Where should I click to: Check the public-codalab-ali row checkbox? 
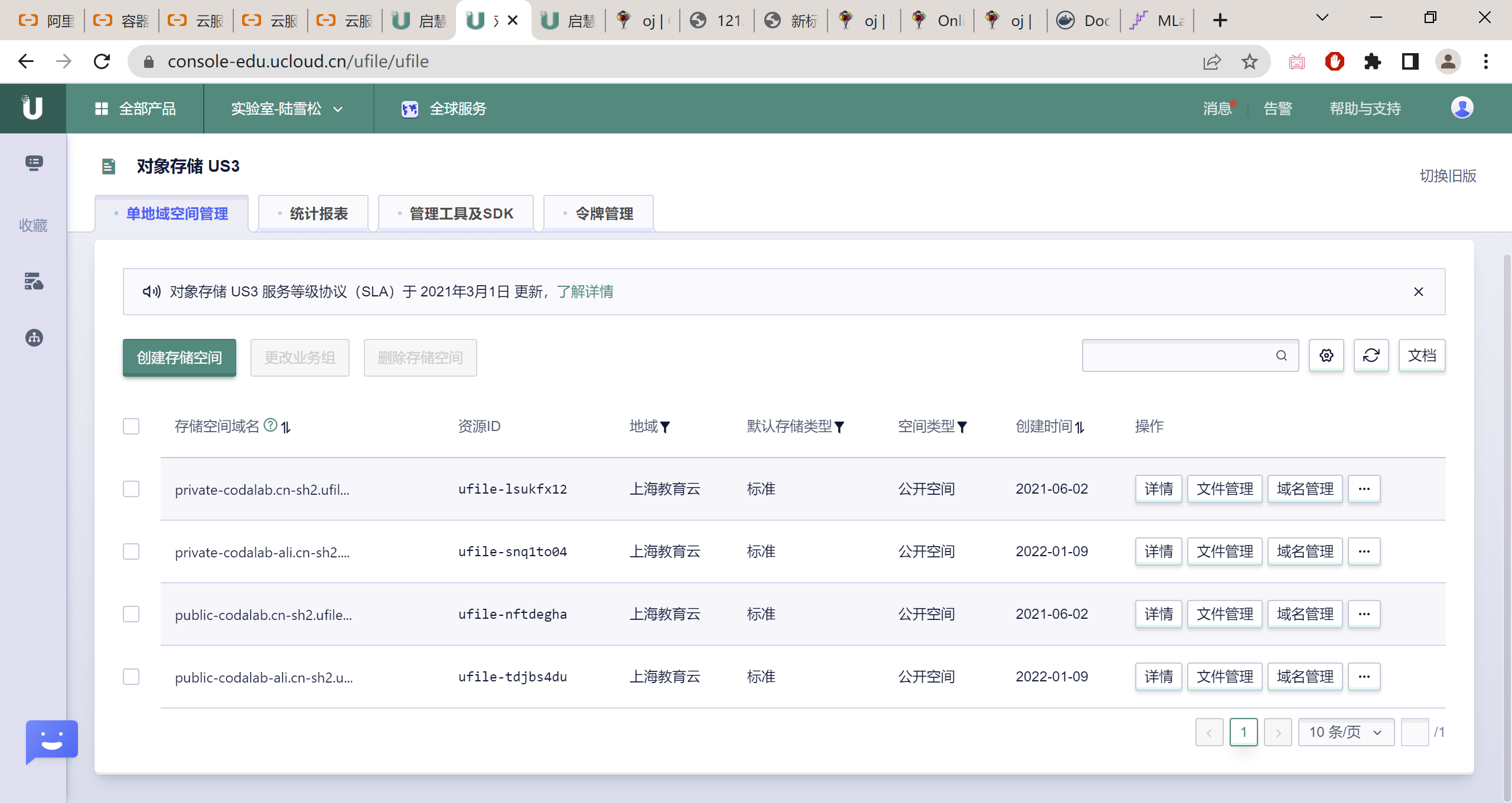[131, 677]
